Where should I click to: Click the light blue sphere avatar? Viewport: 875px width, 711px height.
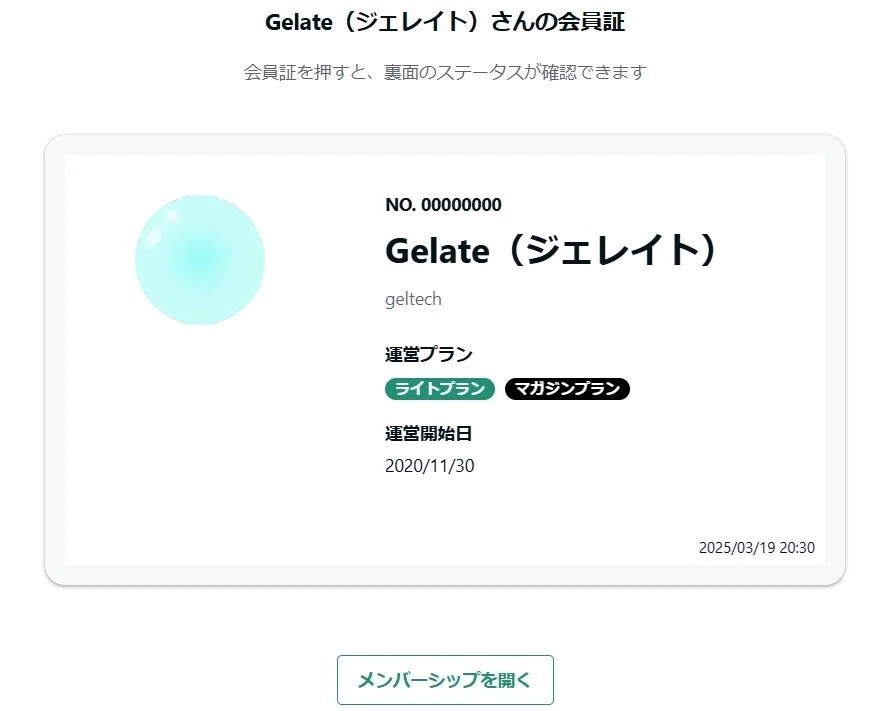(x=200, y=260)
